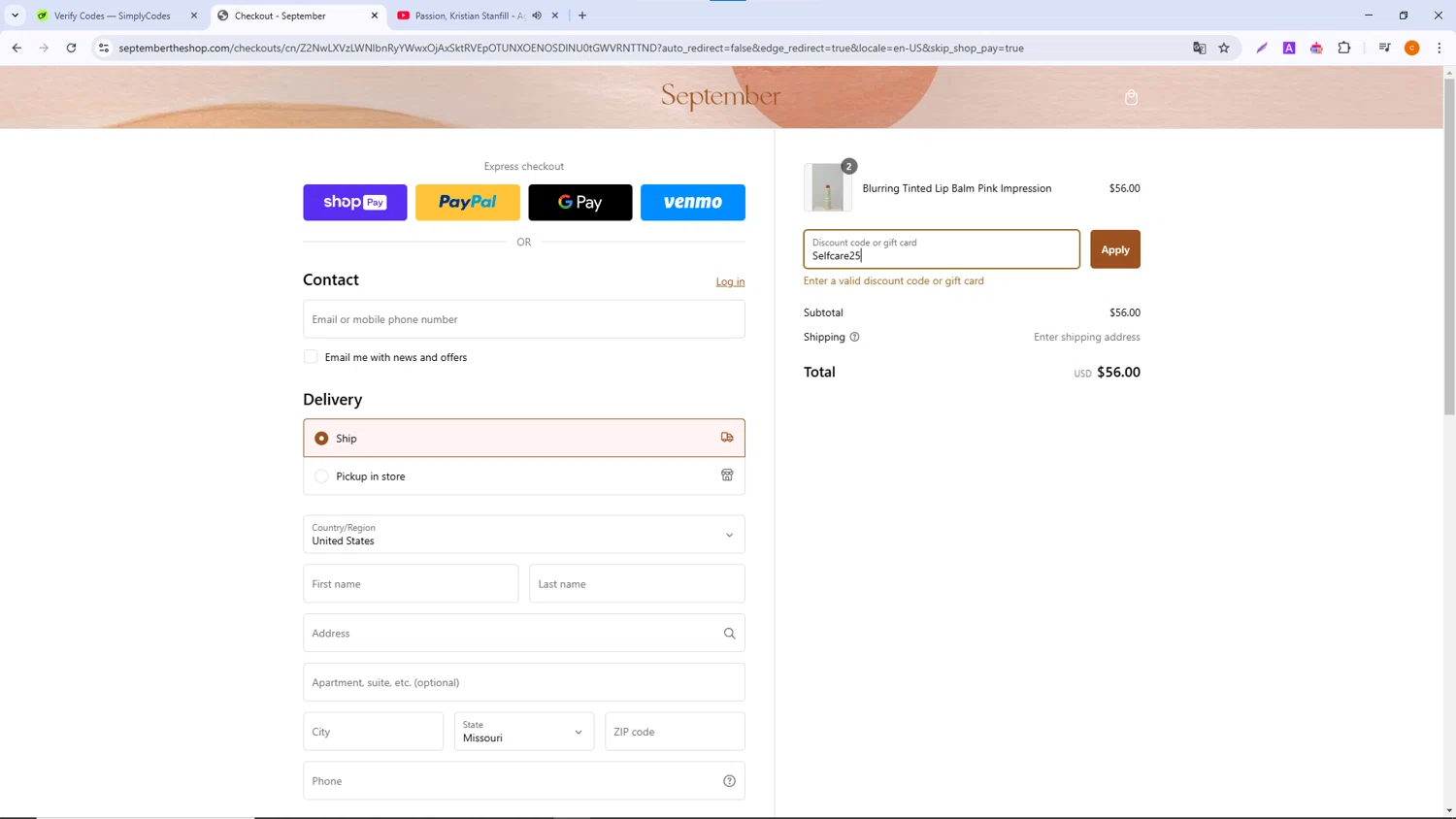1456x819 pixels.
Task: Click 'Blurring Tinted Lip Balm Pink Impression' text
Action: click(956, 188)
